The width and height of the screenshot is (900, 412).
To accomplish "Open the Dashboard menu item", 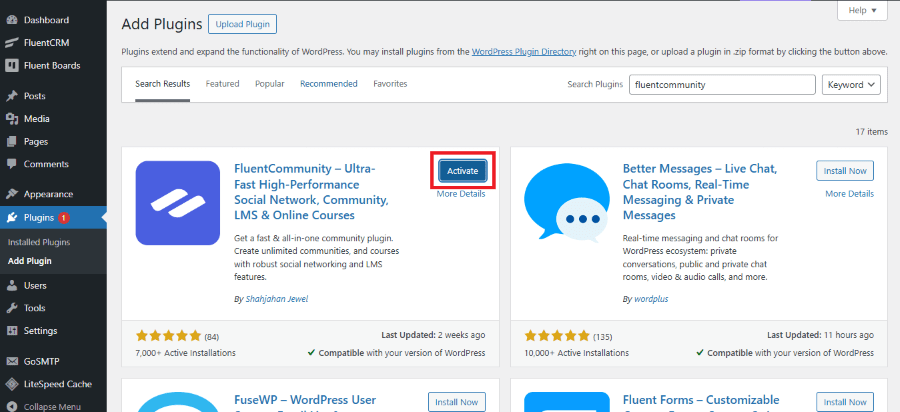I will pyautogui.click(x=46, y=20).
